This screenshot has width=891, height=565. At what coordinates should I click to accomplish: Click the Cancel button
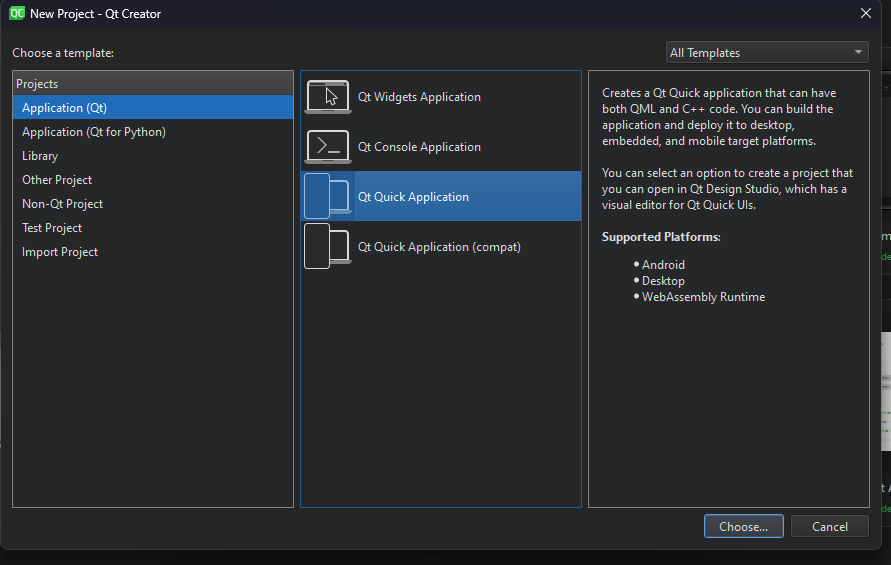click(830, 526)
